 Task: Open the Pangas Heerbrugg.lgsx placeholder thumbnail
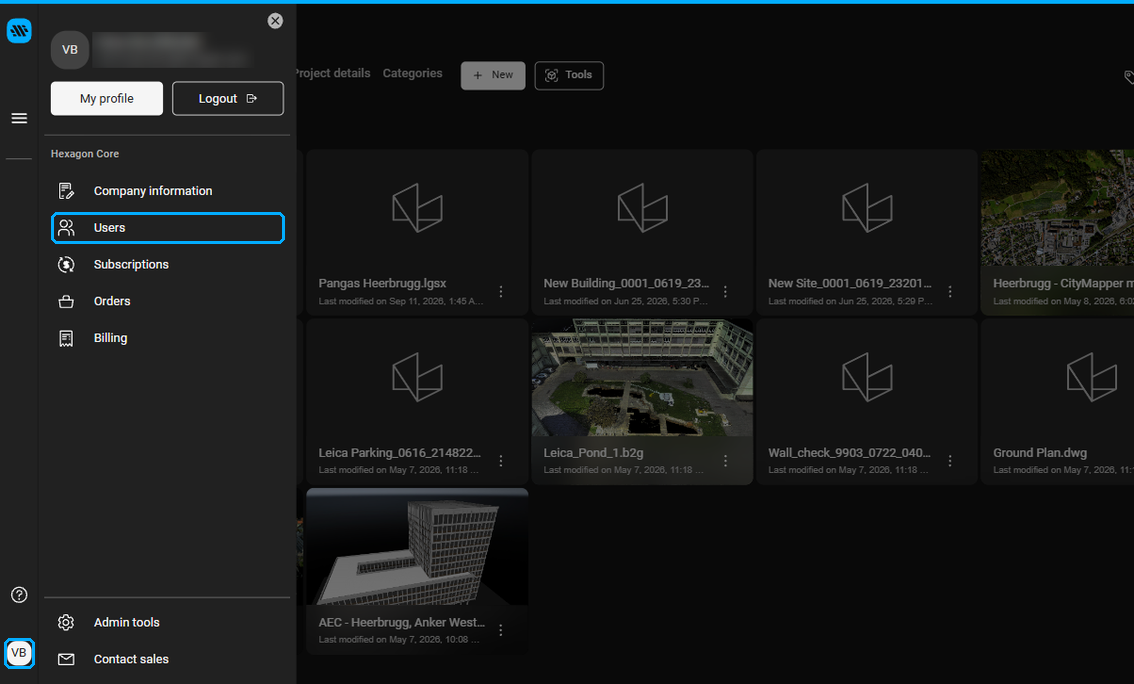pos(417,208)
